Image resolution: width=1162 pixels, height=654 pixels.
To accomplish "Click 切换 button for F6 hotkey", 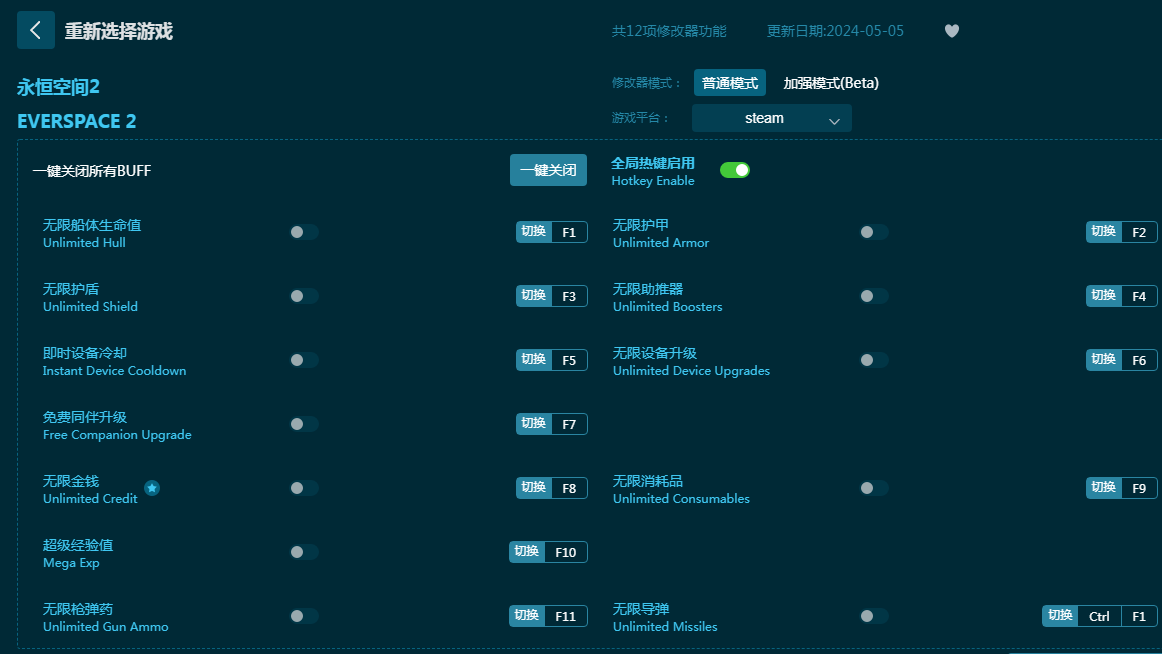I will click(1103, 360).
